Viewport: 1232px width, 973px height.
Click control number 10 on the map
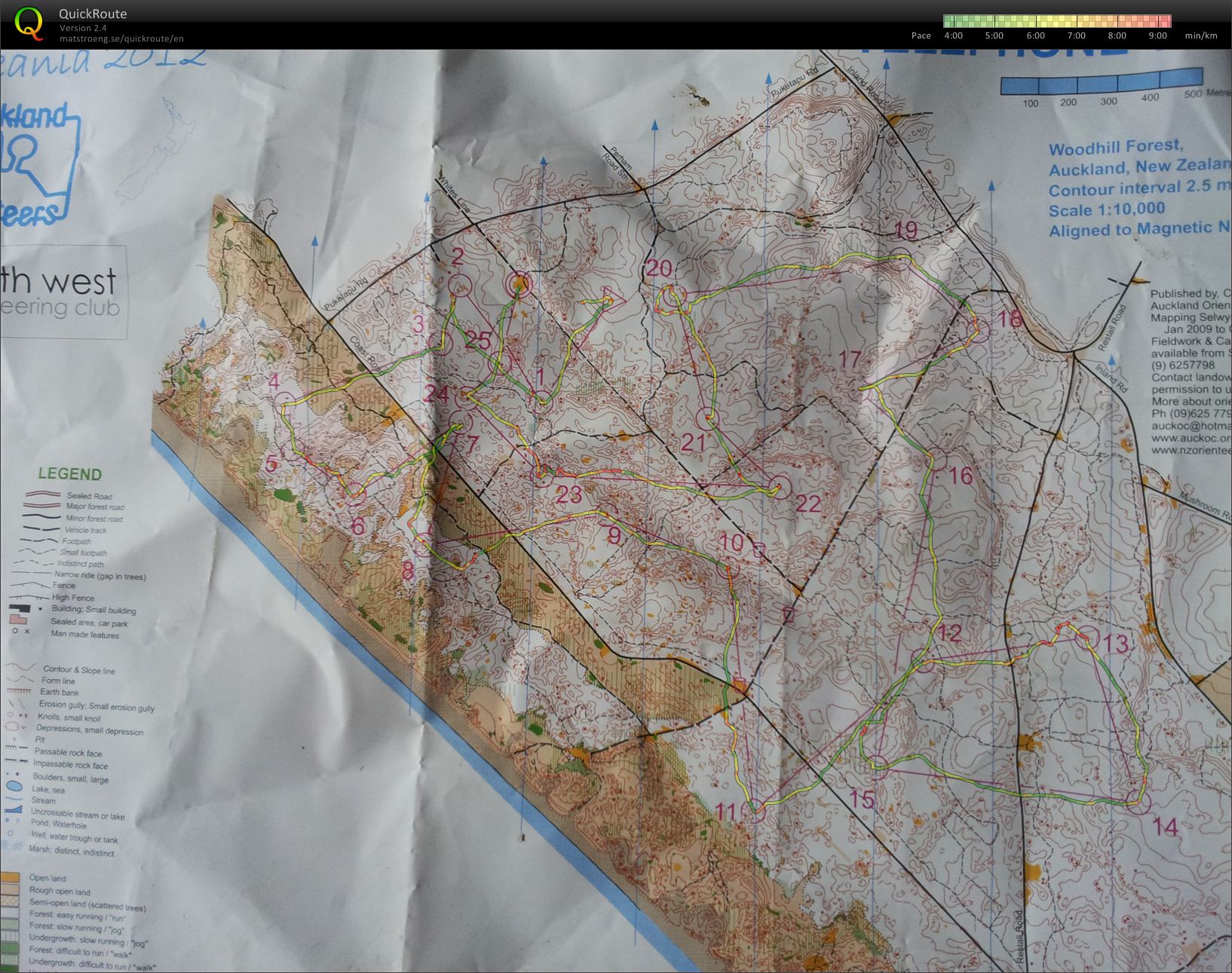pos(731,542)
